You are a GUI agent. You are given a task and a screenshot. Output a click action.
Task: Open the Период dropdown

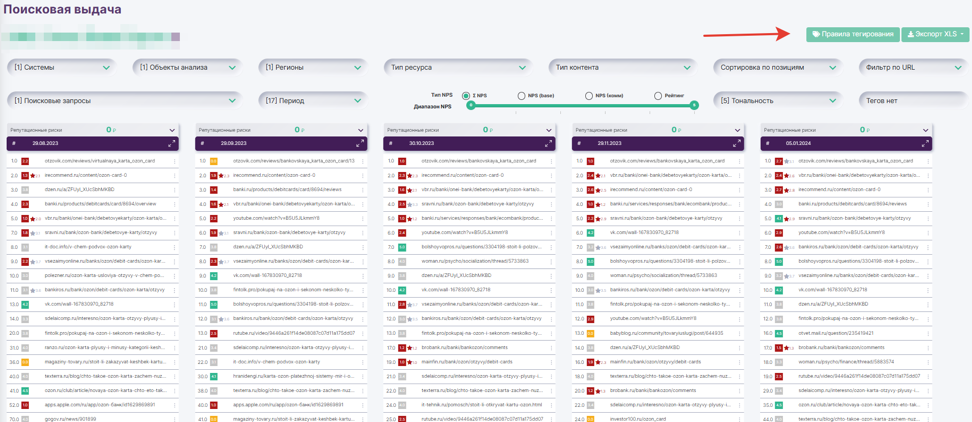311,100
